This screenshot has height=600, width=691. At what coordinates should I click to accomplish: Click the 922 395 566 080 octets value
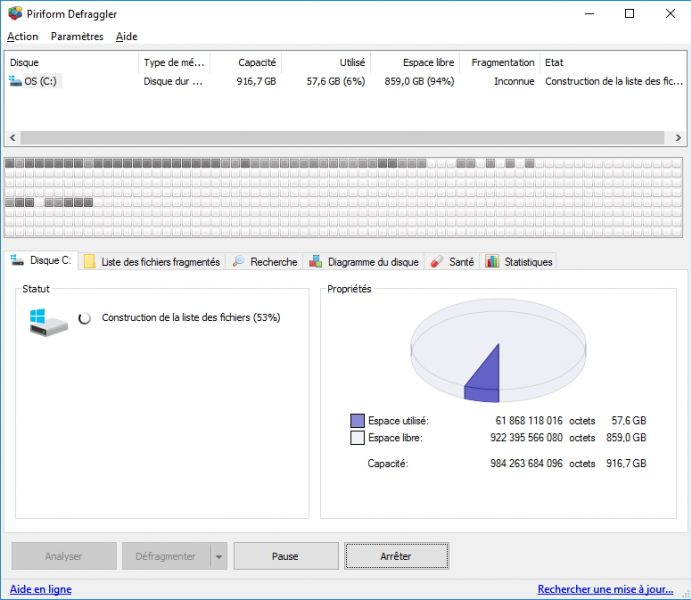(526, 438)
